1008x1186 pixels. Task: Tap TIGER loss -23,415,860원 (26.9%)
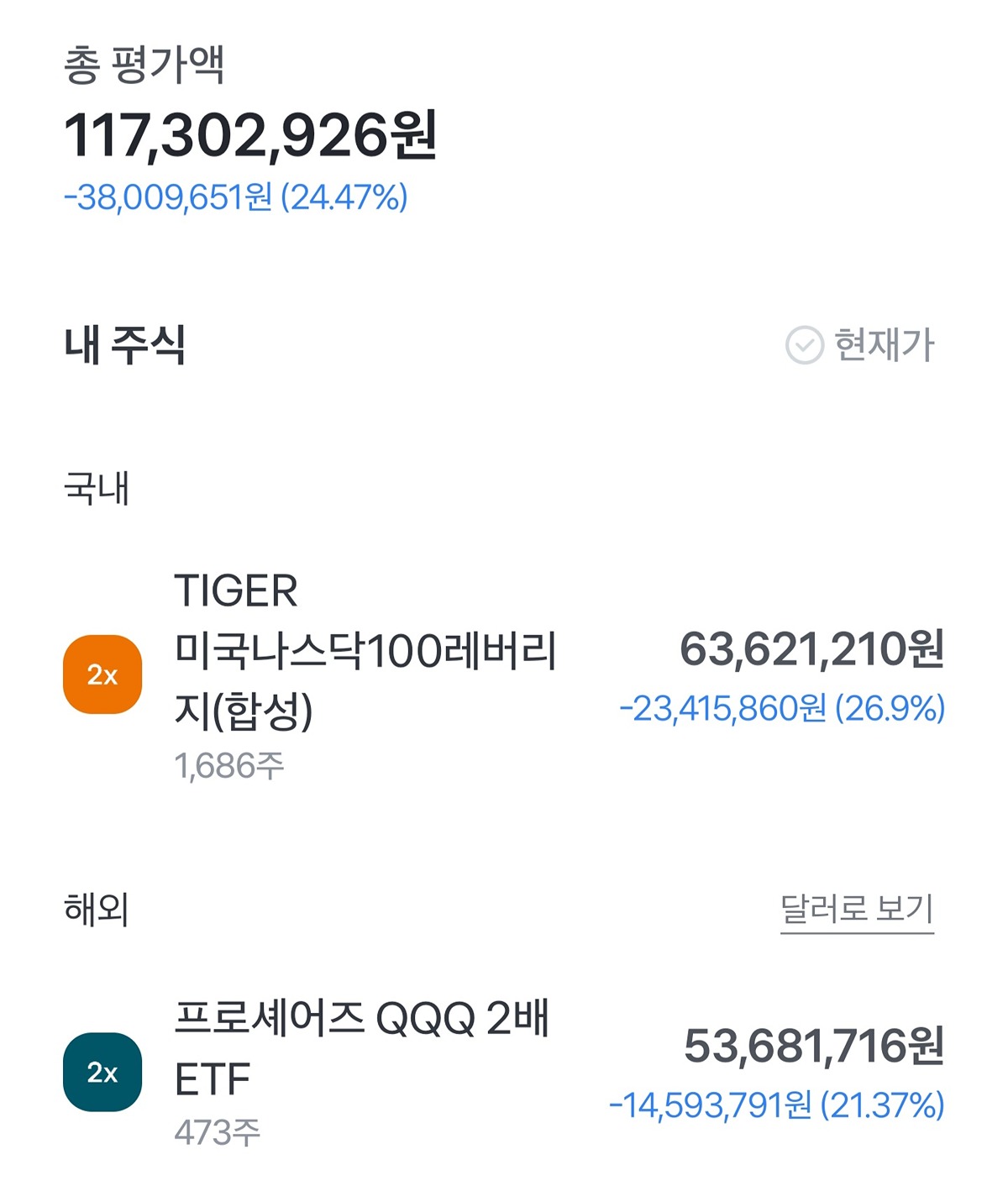tap(782, 709)
